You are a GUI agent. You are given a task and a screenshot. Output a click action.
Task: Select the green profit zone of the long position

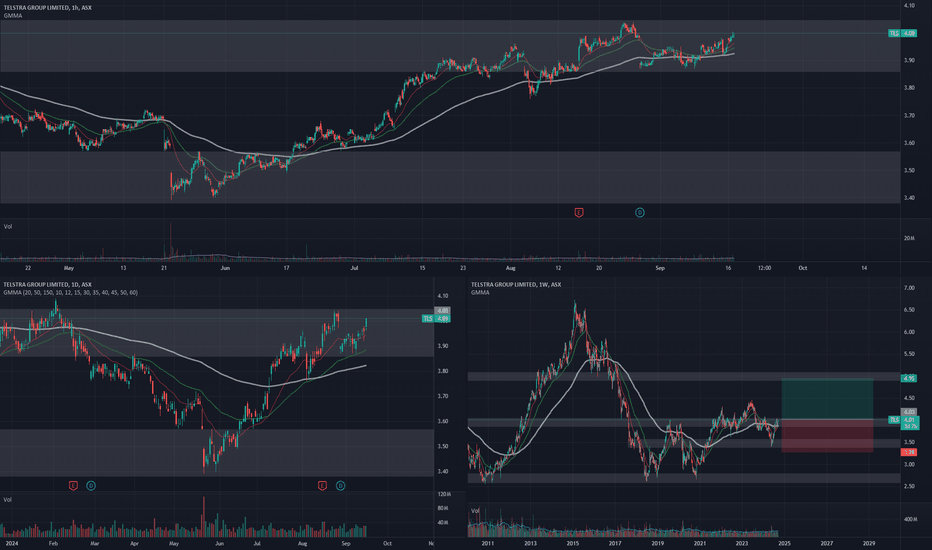tap(827, 399)
